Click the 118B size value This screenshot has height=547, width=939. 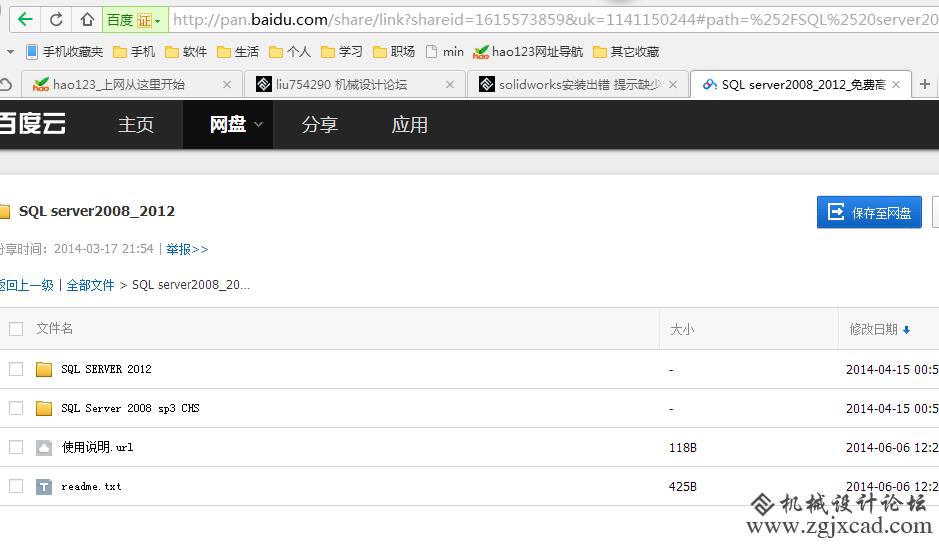683,448
